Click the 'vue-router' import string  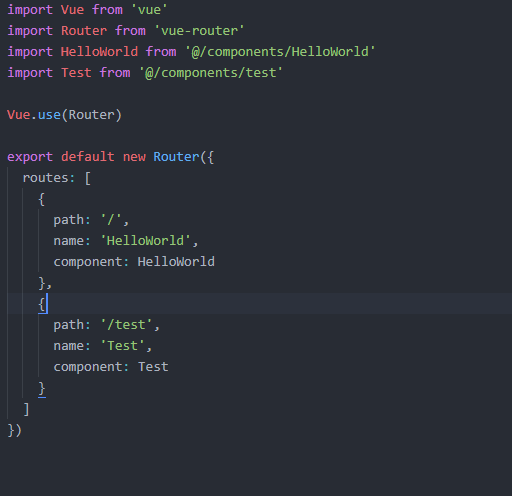click(199, 31)
